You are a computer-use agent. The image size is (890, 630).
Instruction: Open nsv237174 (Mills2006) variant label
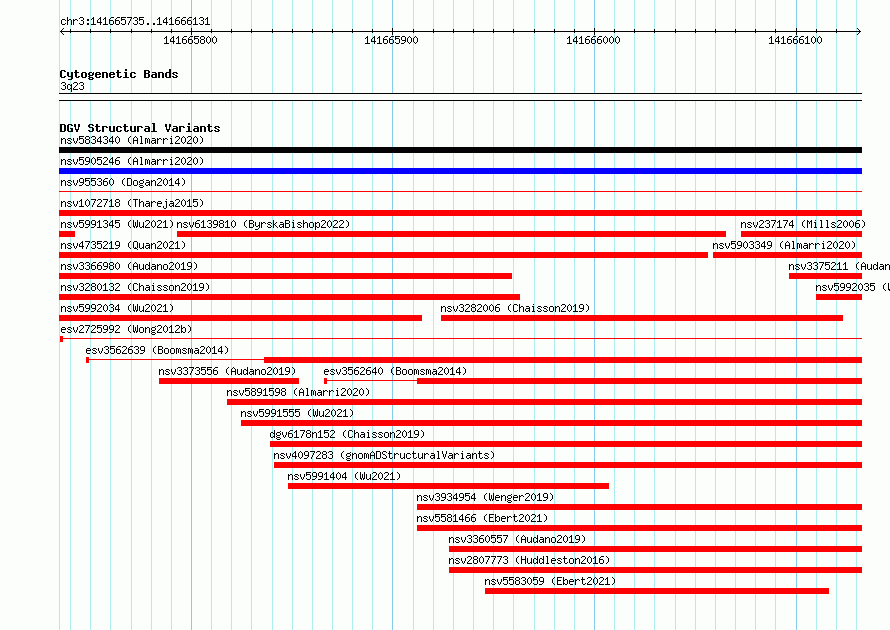coord(803,224)
